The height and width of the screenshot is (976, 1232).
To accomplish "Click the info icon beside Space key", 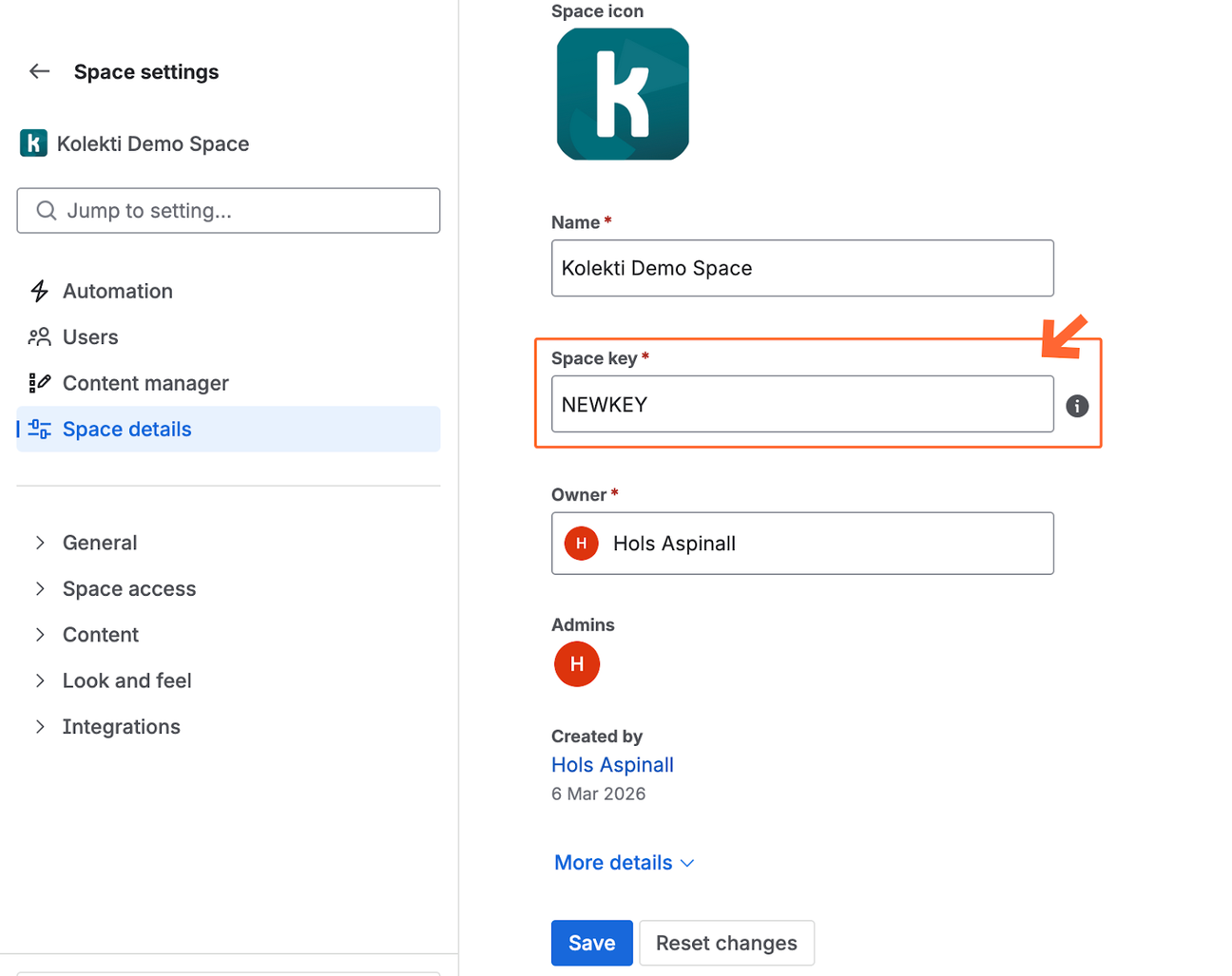I will (x=1077, y=406).
